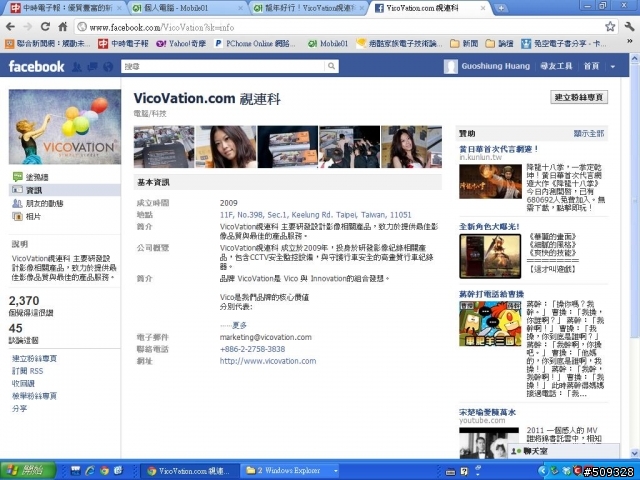Image resolution: width=640 pixels, height=480 pixels.
Task: Select VicoVation.com Facebook tab
Action: coord(429,8)
